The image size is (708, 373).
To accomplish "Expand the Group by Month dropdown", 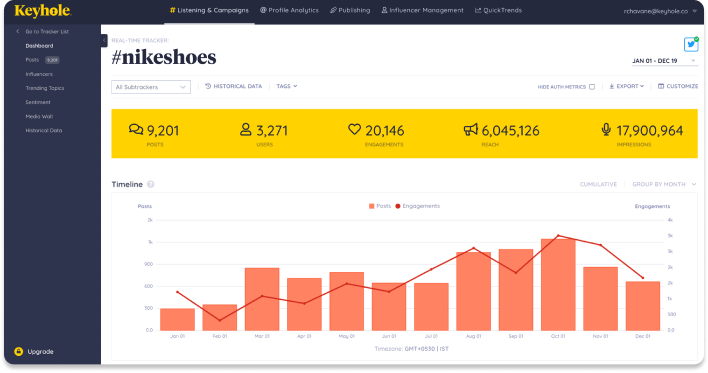I will (664, 184).
